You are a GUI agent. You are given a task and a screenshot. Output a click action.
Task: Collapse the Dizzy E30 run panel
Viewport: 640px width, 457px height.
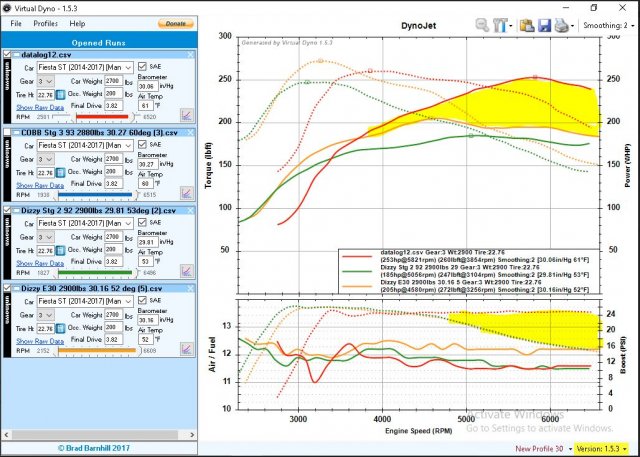pos(16,288)
